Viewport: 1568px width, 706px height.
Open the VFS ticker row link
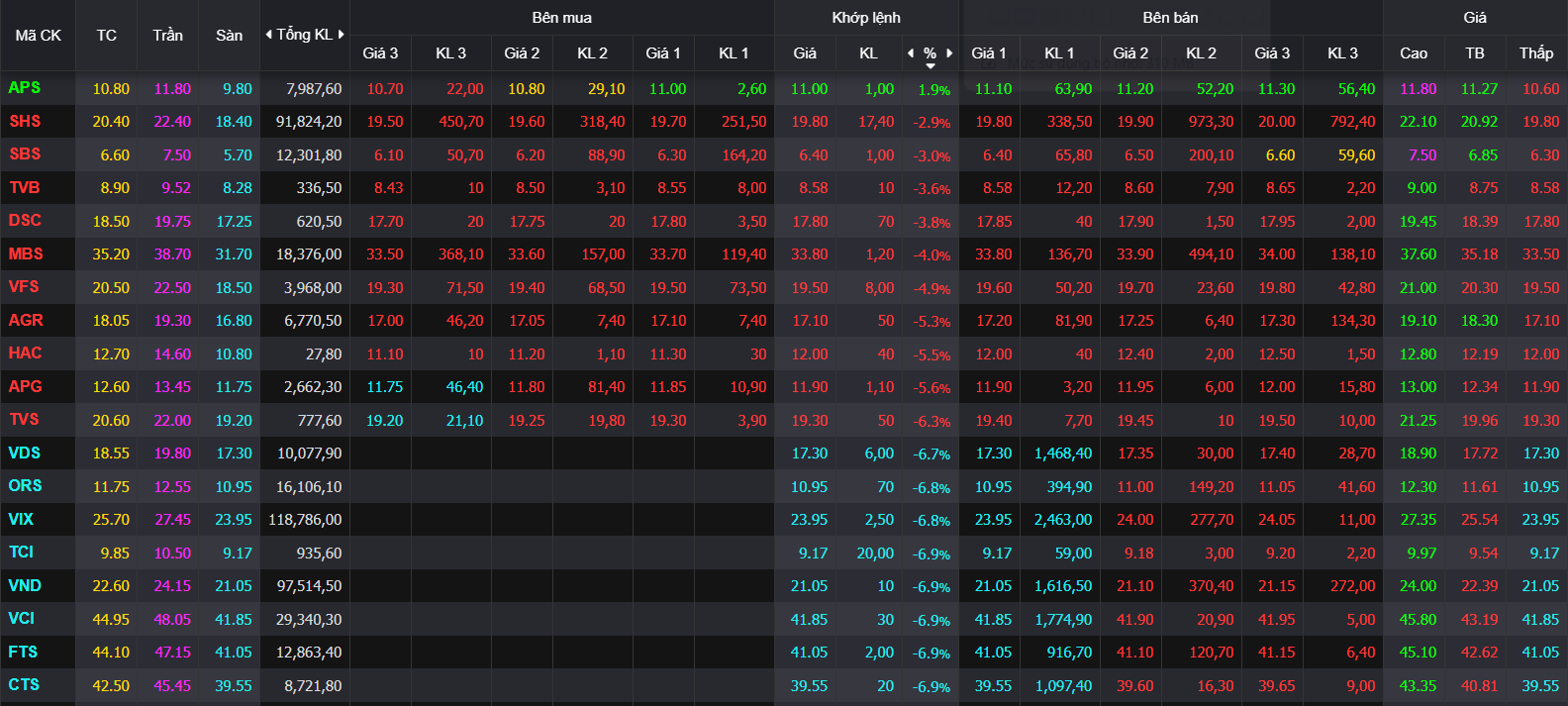click(x=24, y=287)
